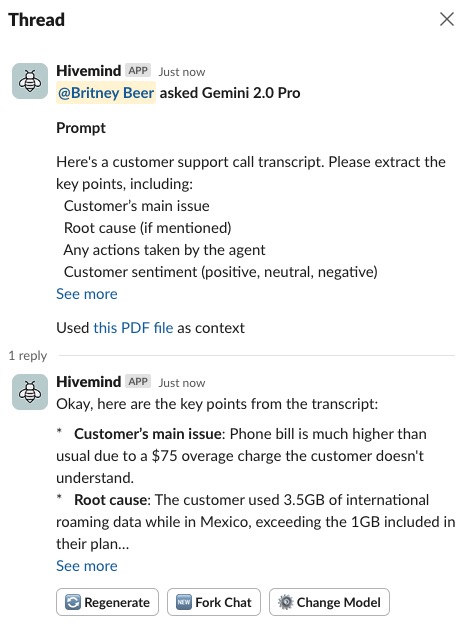Screen dimensions: 469x628
Task: Open the Hivemind bee avatar on the reply message
Action: pos(30,392)
